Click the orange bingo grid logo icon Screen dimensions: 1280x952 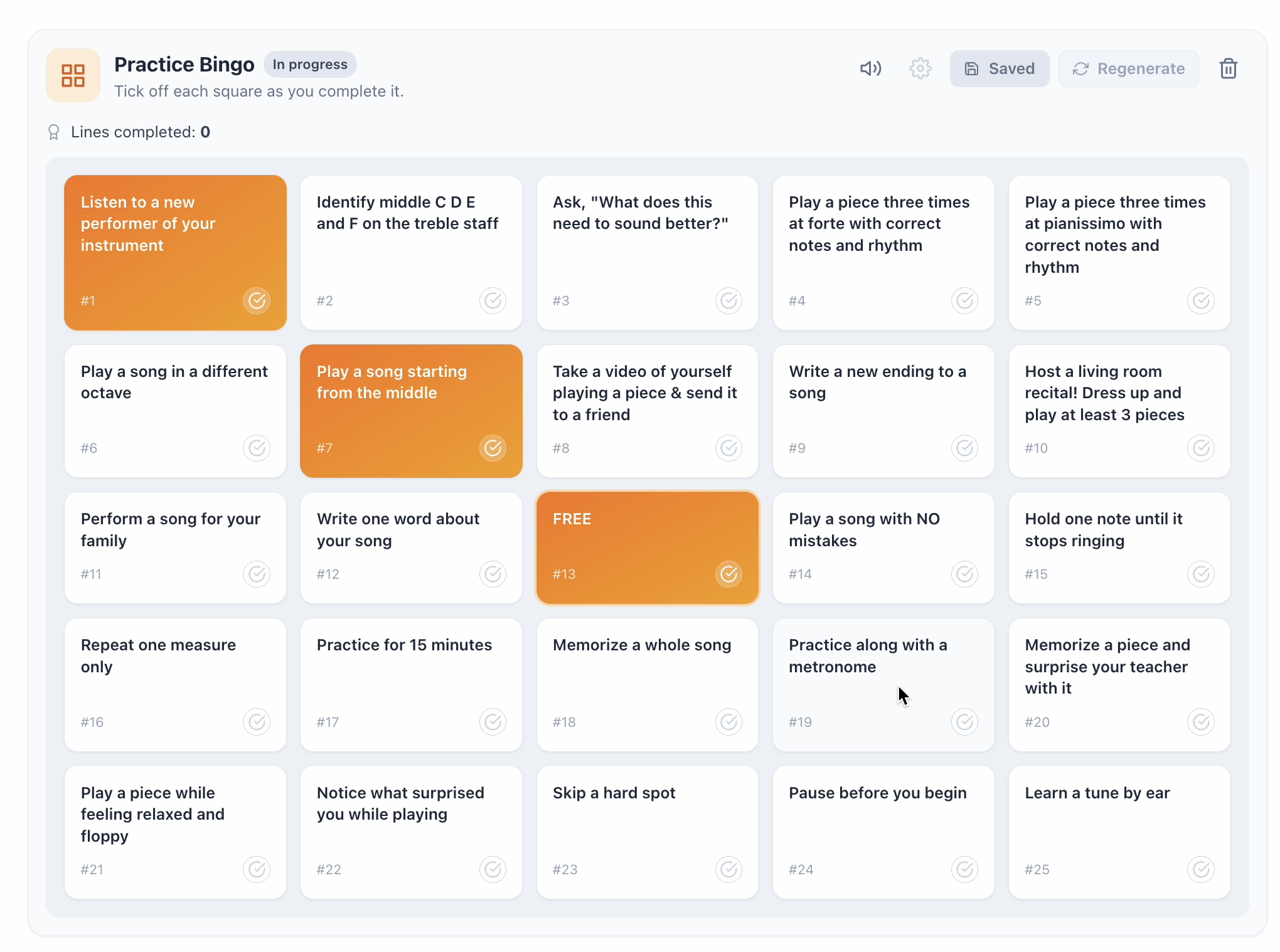73,75
